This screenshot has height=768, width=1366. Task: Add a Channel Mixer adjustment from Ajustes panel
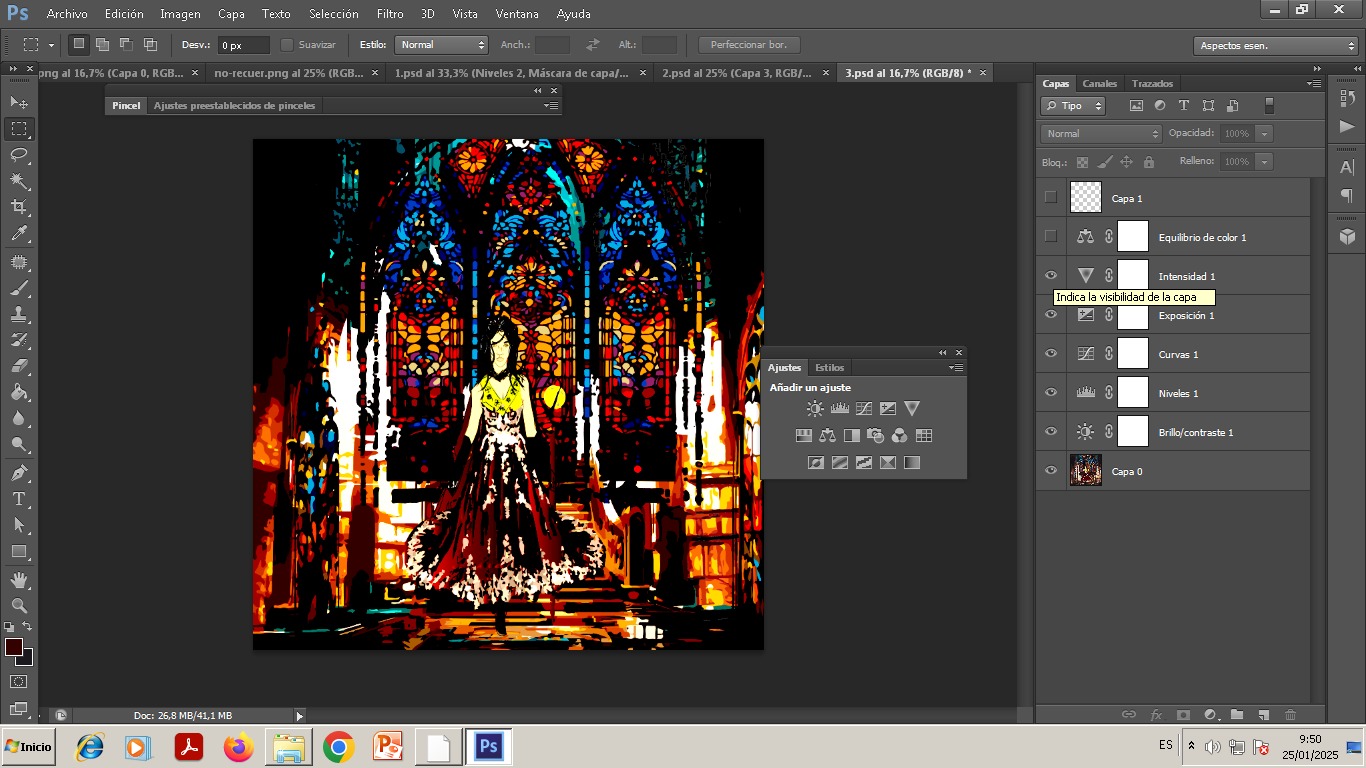900,435
